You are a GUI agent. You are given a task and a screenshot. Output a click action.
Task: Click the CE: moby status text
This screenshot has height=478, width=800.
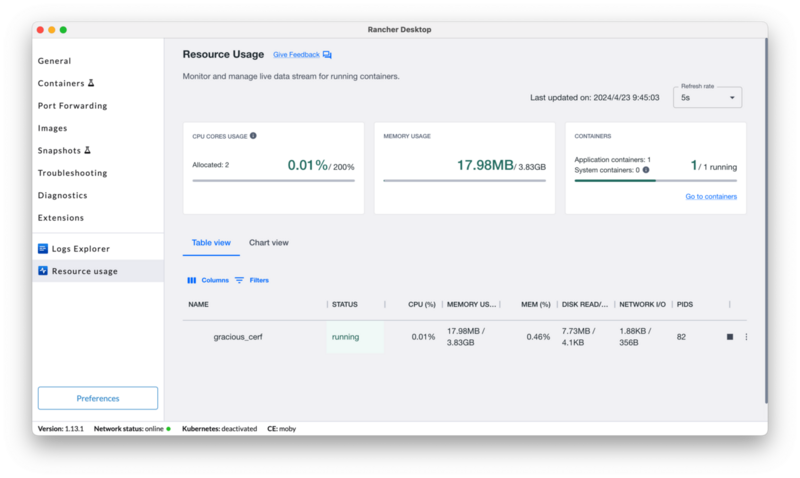click(282, 429)
